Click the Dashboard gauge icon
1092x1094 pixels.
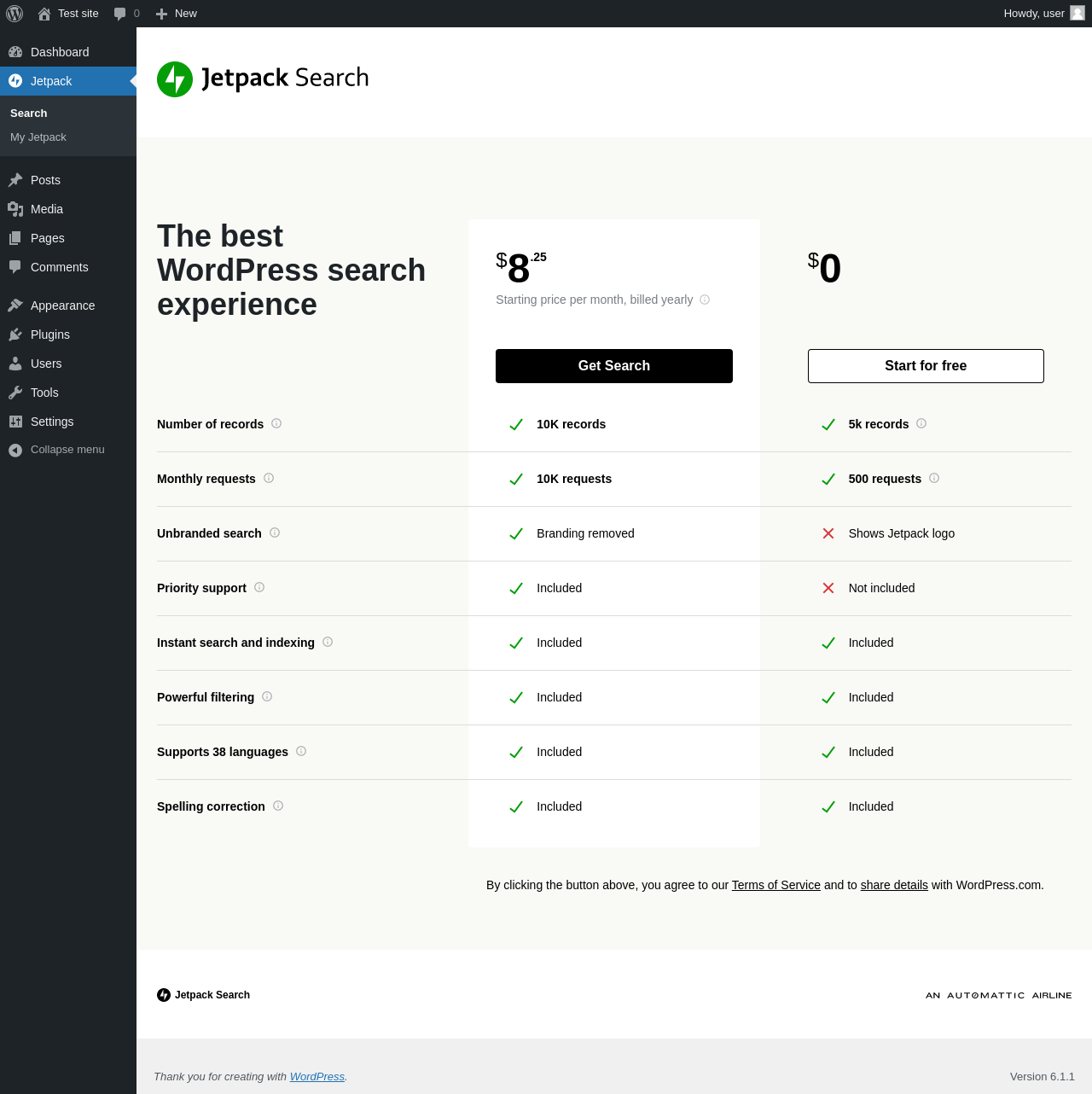click(x=15, y=52)
